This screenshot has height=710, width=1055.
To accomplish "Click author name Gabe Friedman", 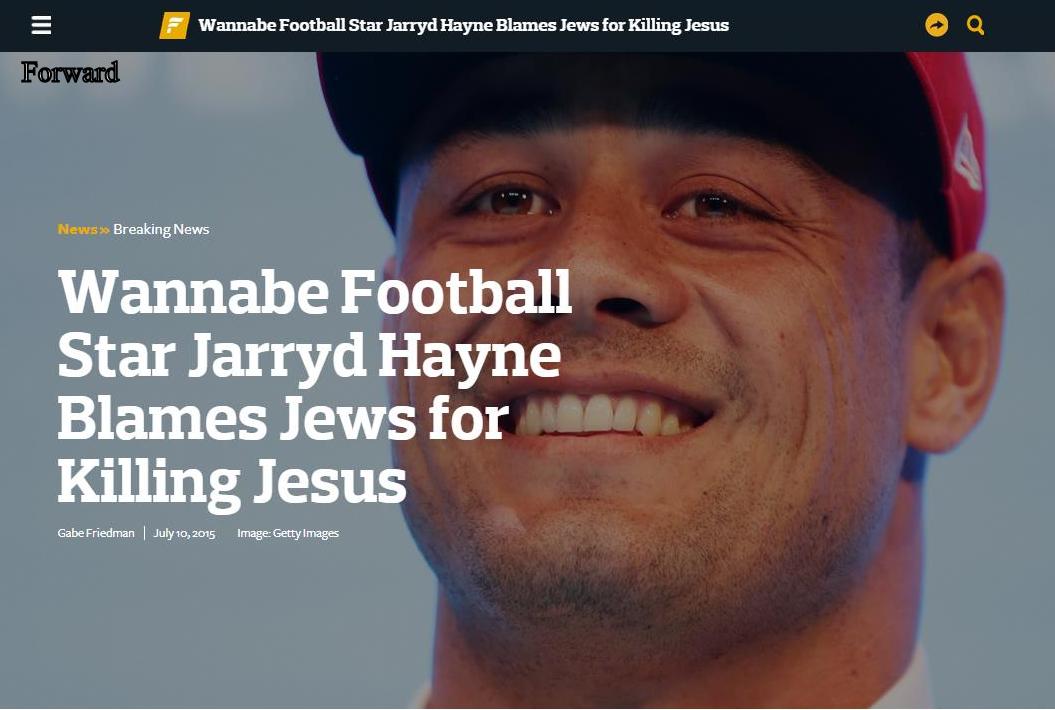I will 96,533.
